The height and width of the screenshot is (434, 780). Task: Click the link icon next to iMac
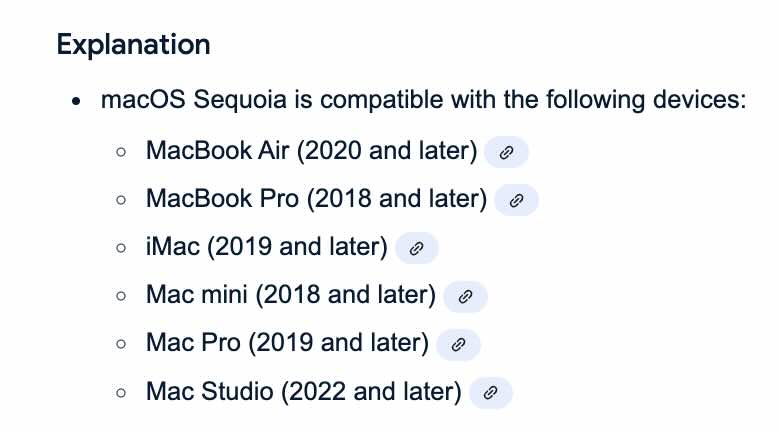pyautogui.click(x=416, y=248)
